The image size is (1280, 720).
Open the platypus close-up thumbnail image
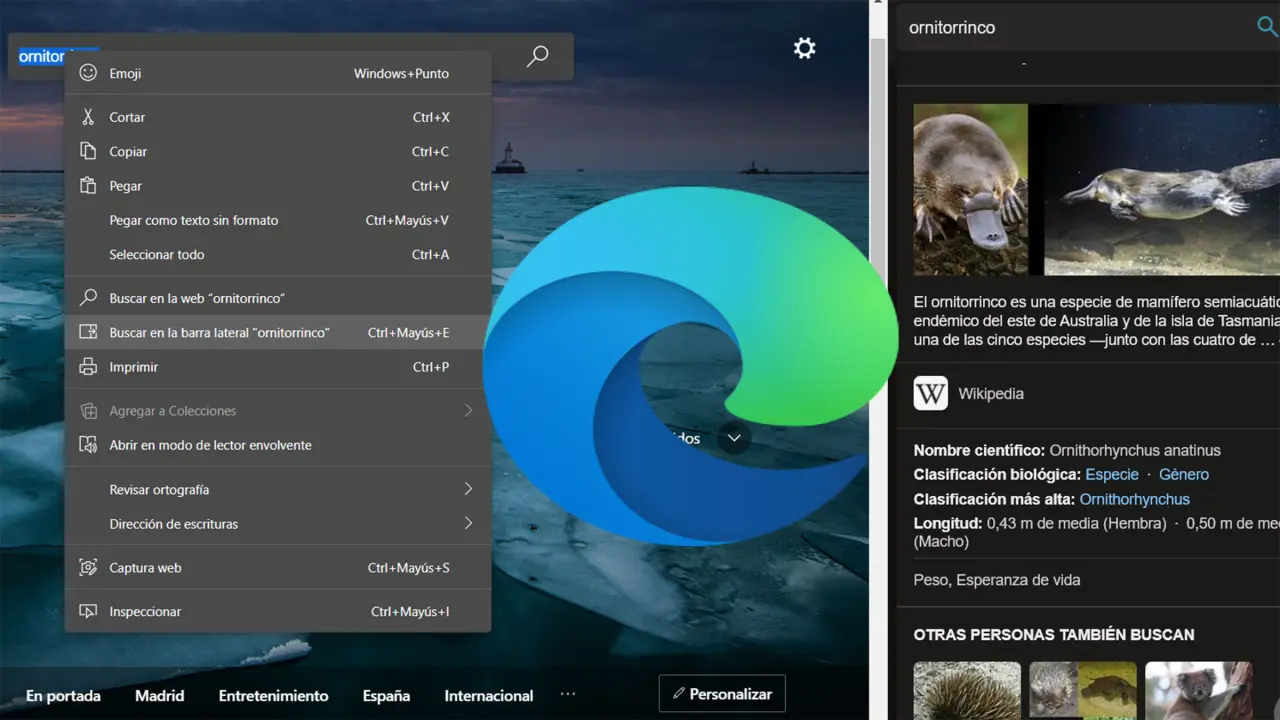click(x=970, y=189)
